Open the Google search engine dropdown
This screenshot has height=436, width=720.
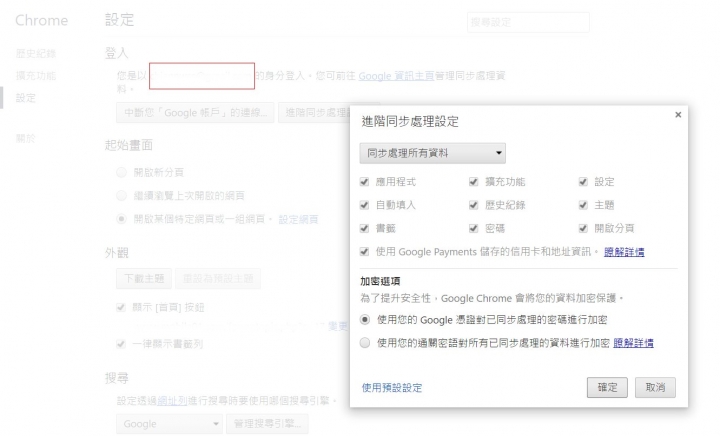point(169,424)
